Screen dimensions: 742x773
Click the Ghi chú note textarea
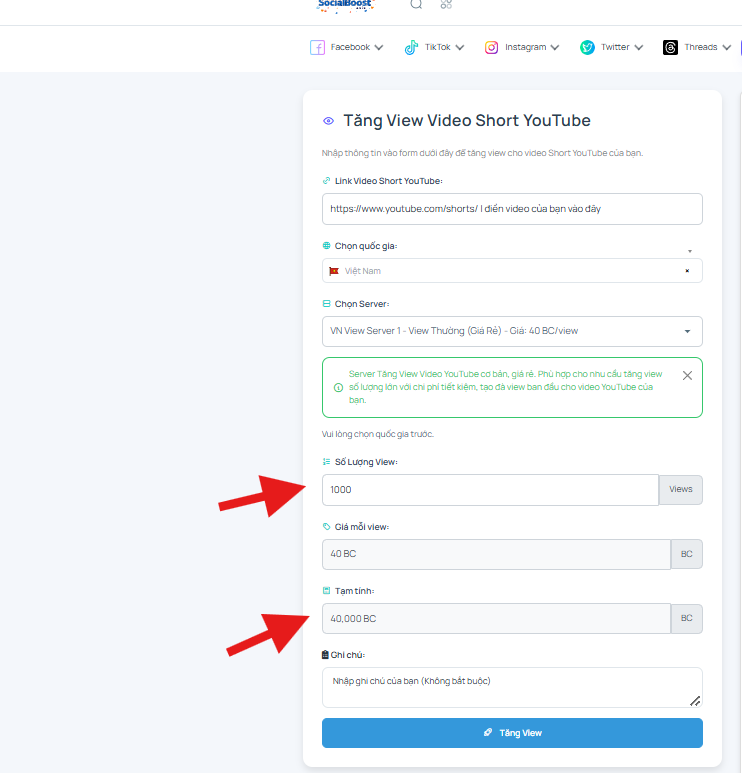512,687
